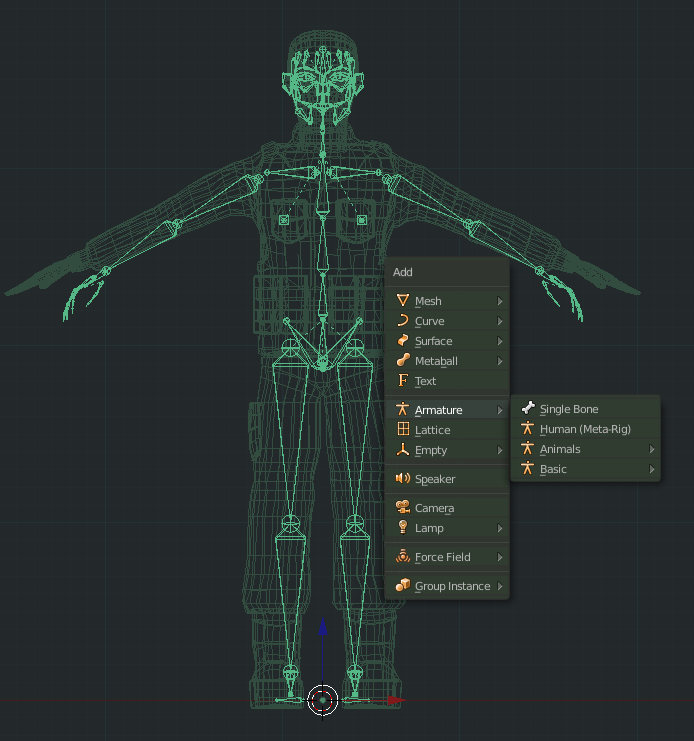Click the Speaker icon

click(403, 478)
